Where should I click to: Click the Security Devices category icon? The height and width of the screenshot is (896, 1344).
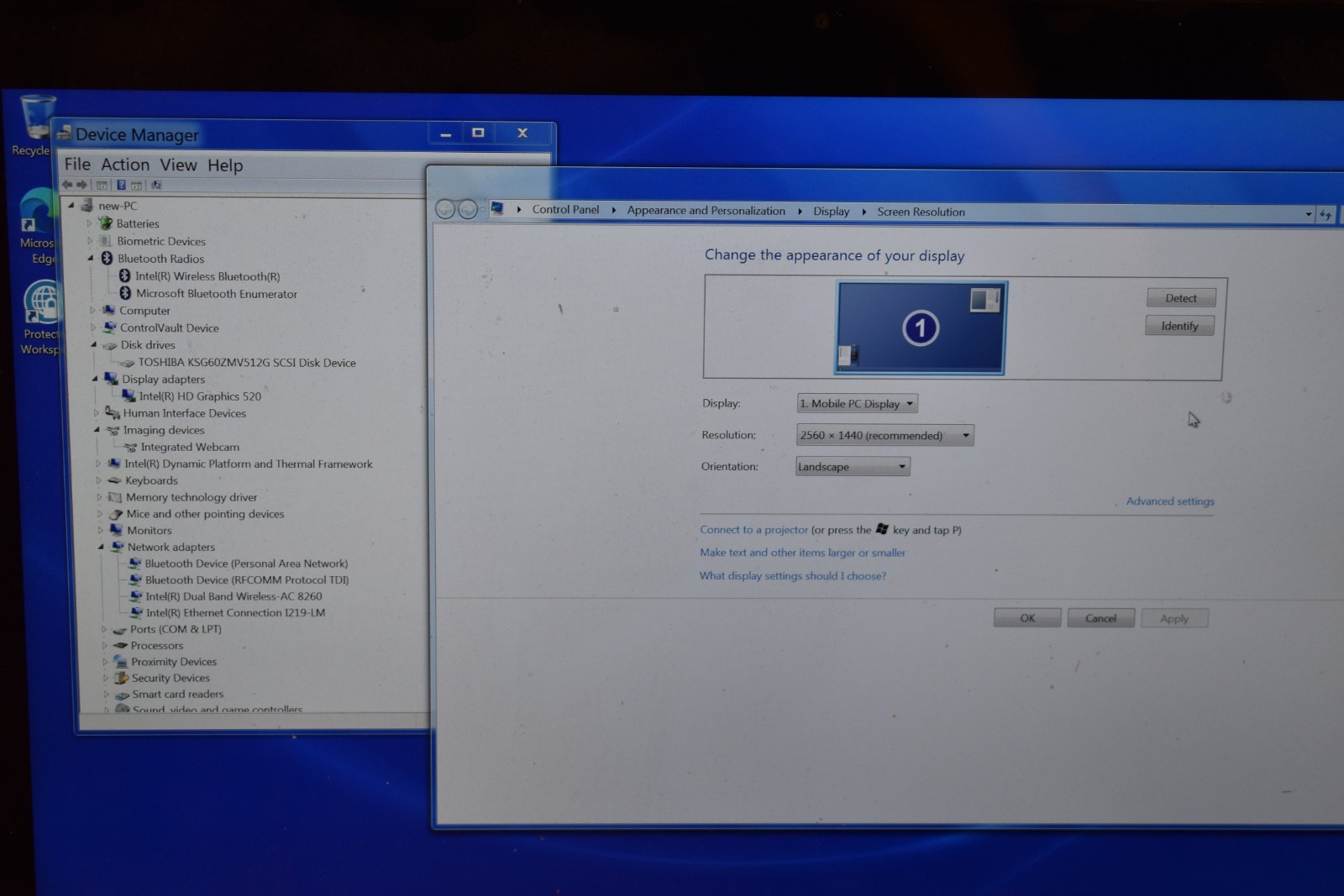pos(121,678)
